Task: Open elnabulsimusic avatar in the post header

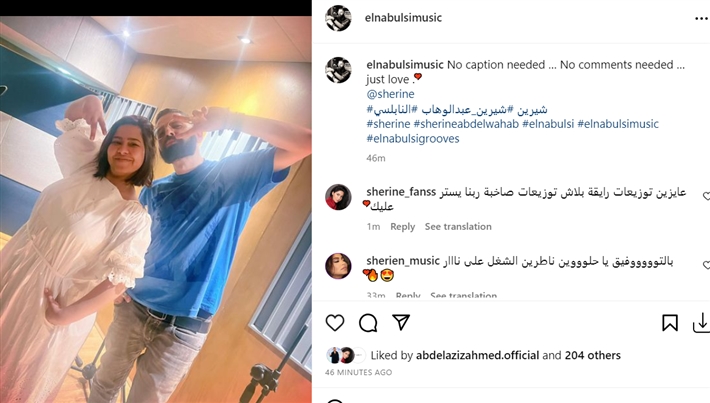Action: [x=338, y=18]
